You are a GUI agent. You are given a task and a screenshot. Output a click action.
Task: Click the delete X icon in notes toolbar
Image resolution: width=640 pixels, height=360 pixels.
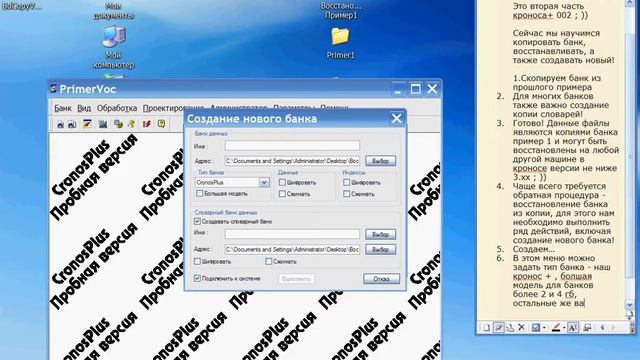521,327
